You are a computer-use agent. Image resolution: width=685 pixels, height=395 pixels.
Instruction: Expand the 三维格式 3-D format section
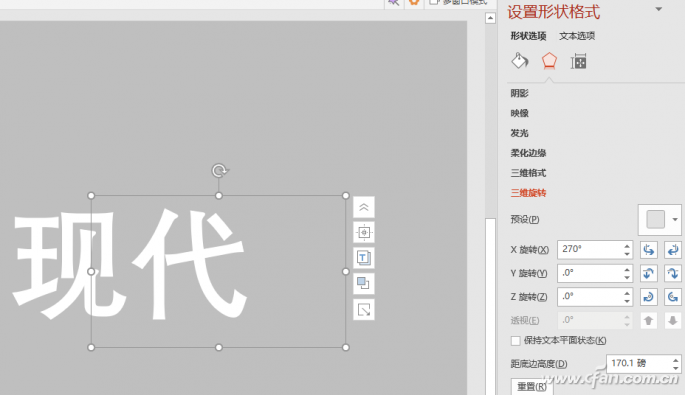tap(529, 173)
